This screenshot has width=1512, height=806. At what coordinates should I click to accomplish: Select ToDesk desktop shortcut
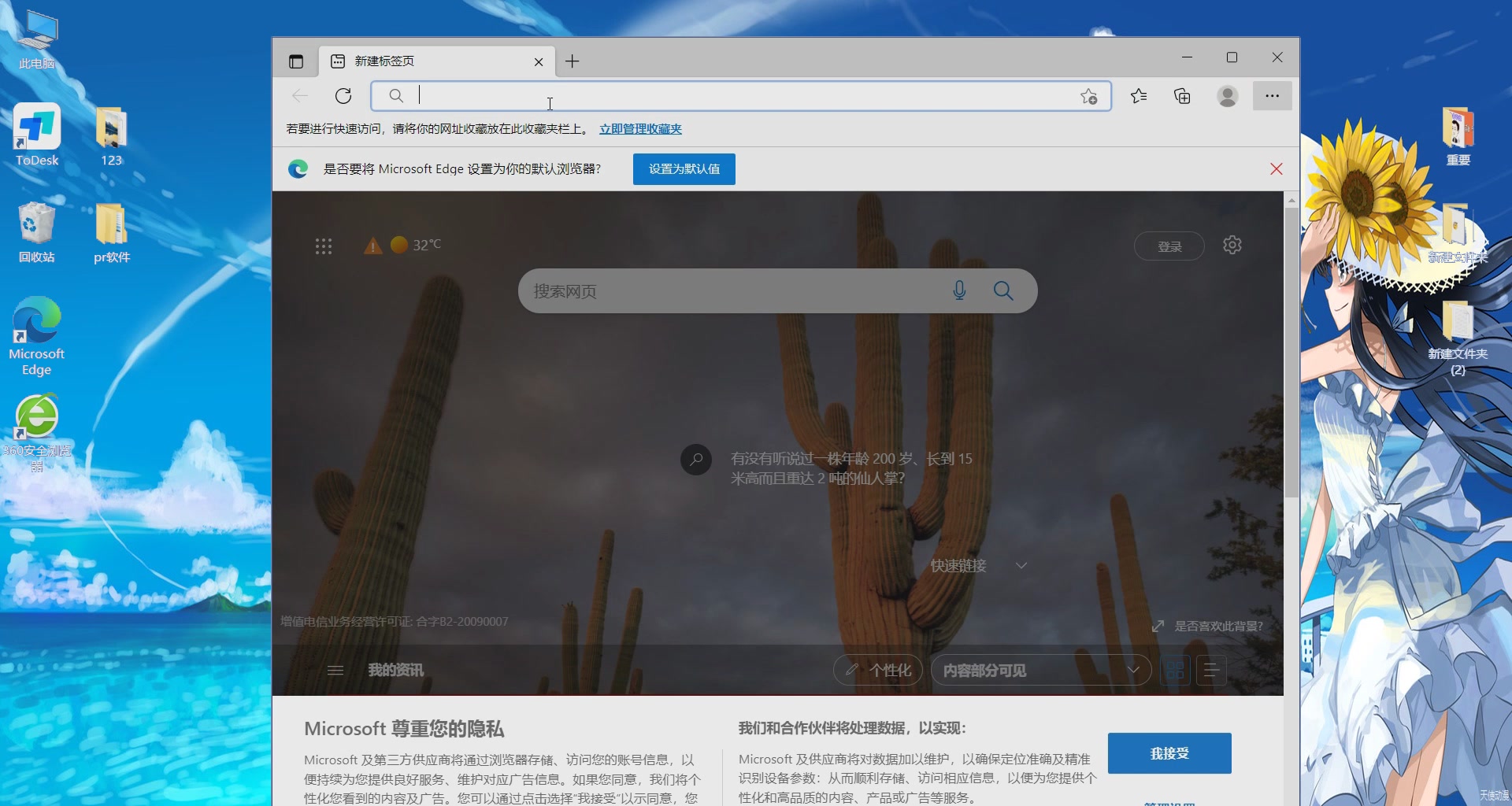[x=37, y=135]
